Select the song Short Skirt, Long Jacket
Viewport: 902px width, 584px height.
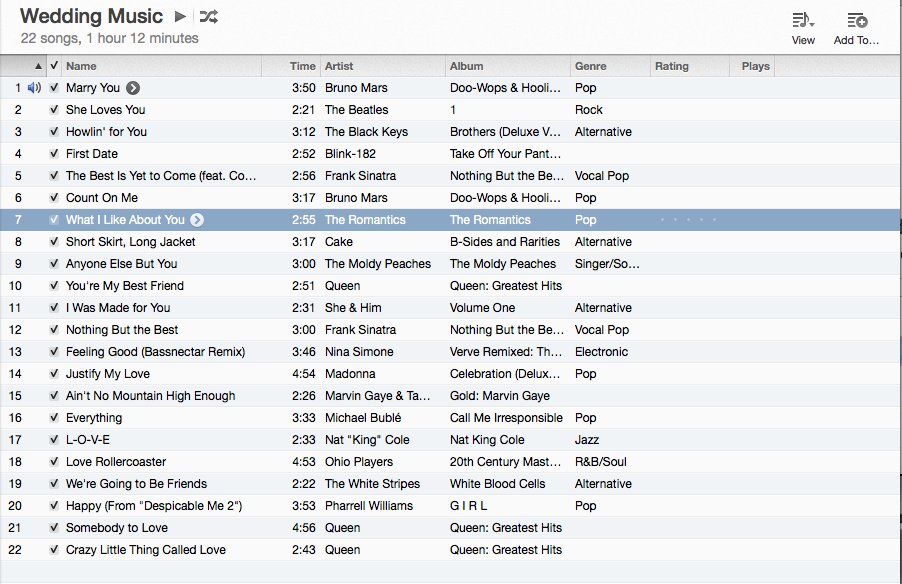[x=131, y=242]
